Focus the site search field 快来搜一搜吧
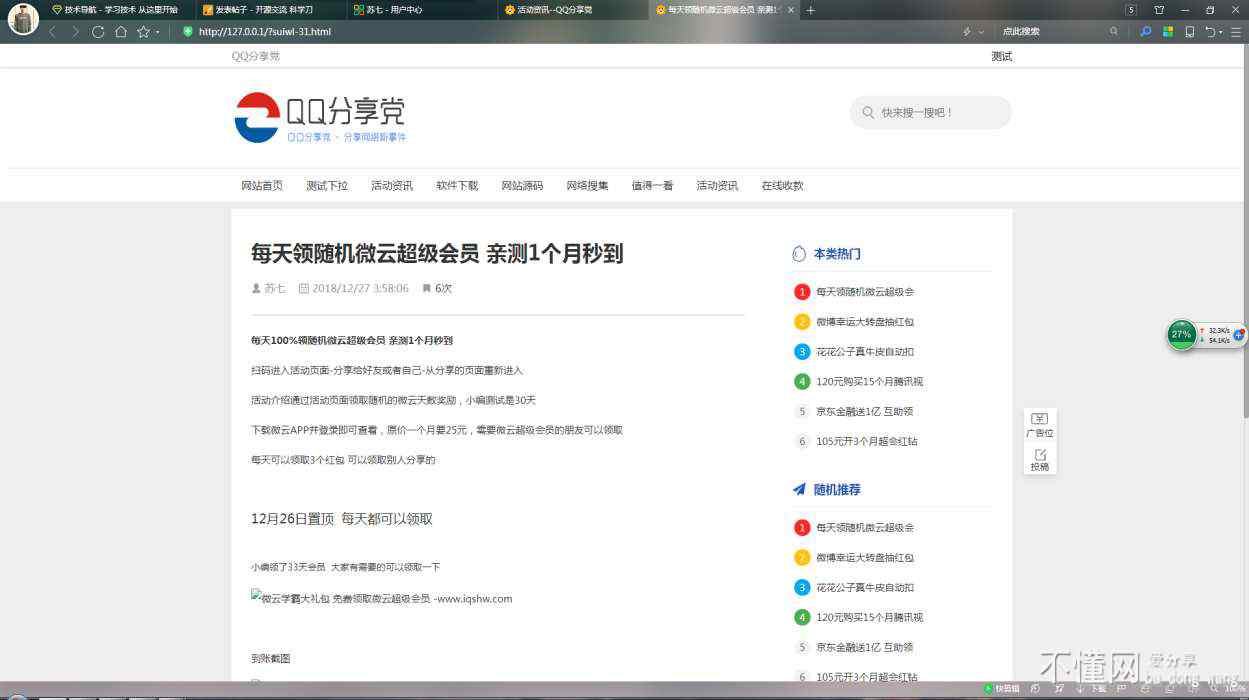This screenshot has width=1249, height=700. click(x=930, y=113)
